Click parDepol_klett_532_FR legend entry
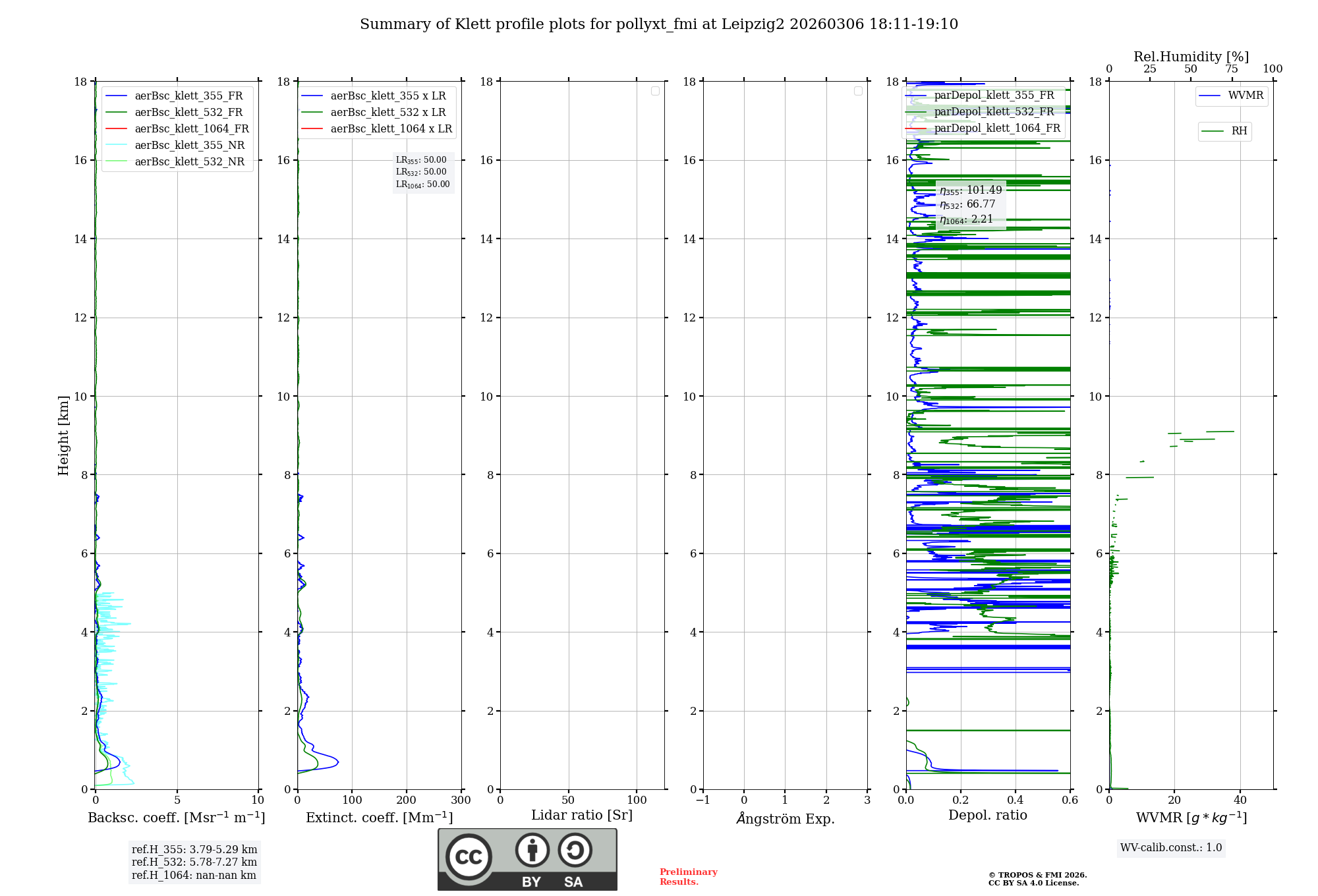 point(994,112)
